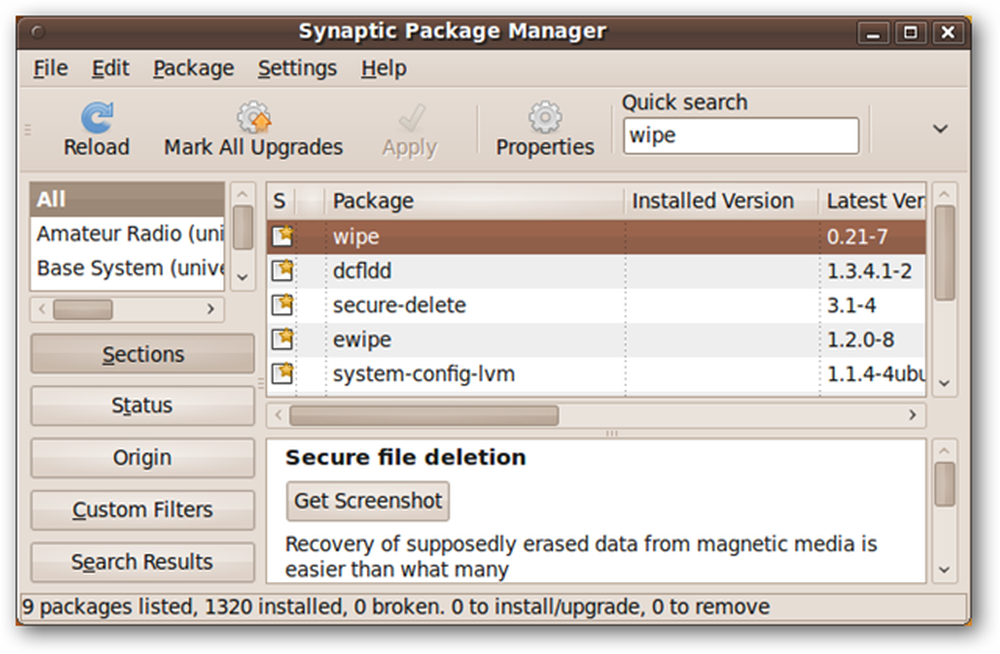Screen dimensions: 1000x654
Task: Click the description pane vertical scrollbar thumb
Action: tap(945, 484)
